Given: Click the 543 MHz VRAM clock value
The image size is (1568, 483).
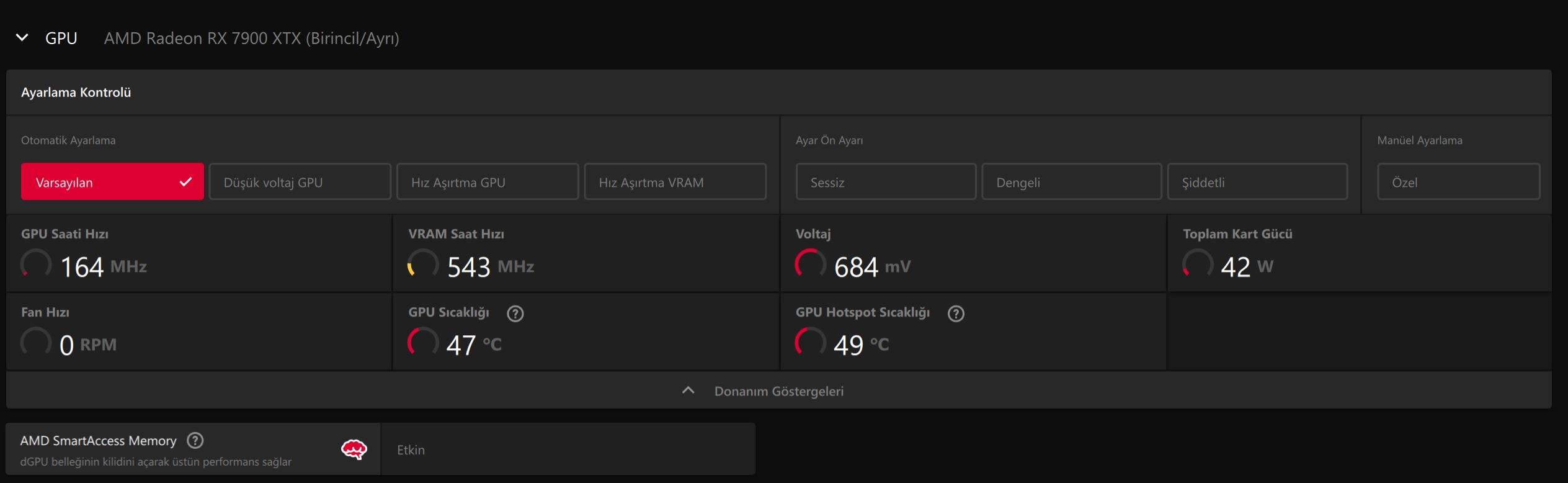Looking at the screenshot, I should [x=491, y=266].
